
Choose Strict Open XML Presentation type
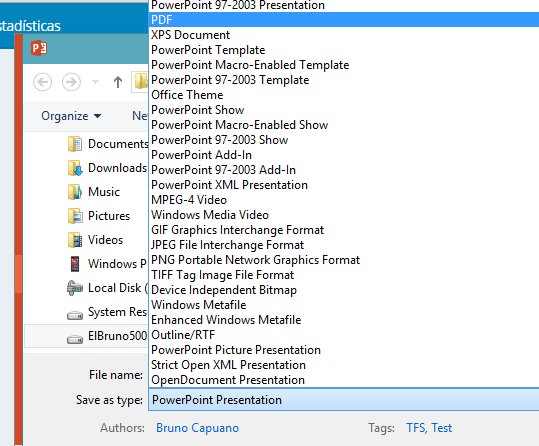tap(344, 365)
